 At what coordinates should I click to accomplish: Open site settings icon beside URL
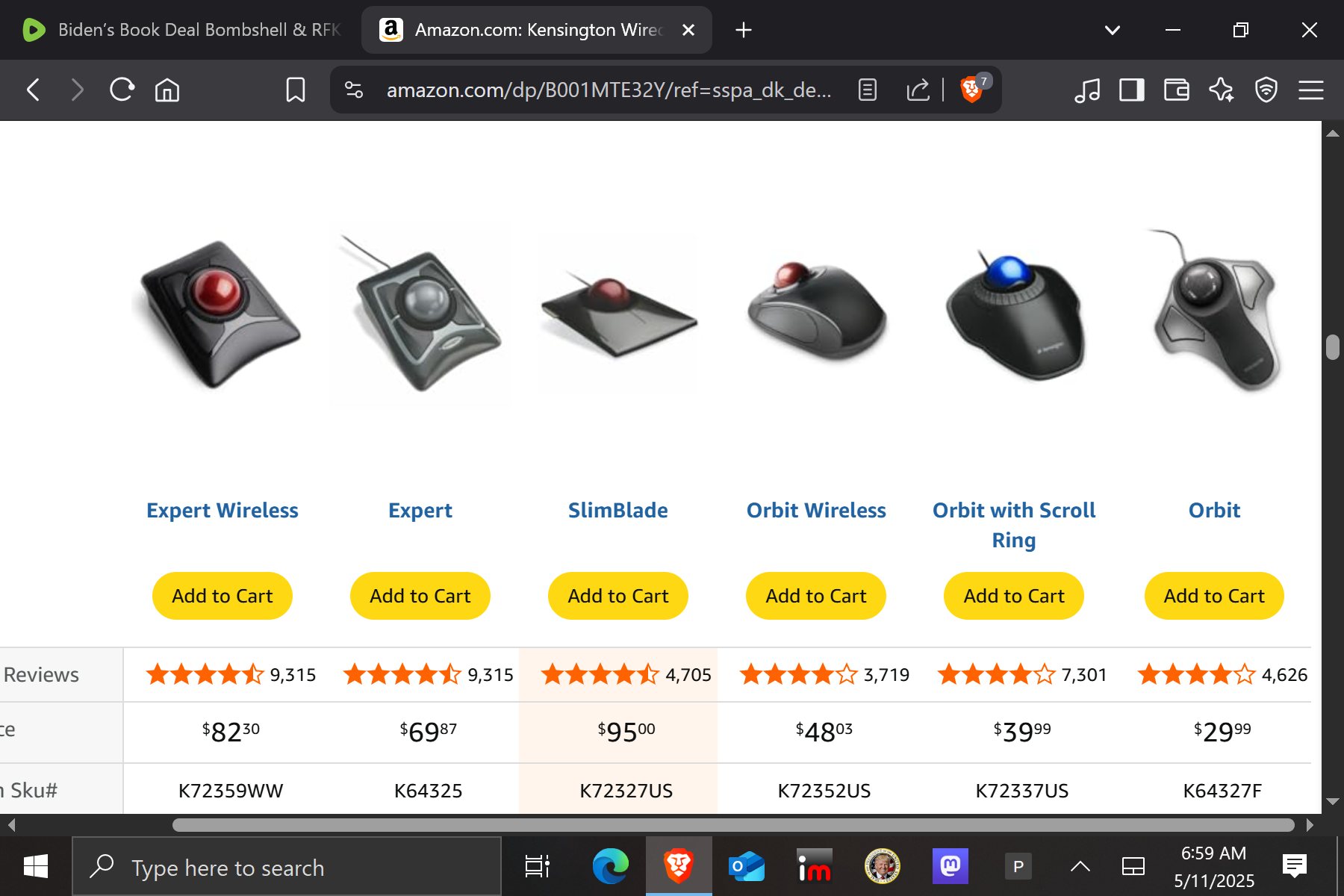click(x=354, y=90)
